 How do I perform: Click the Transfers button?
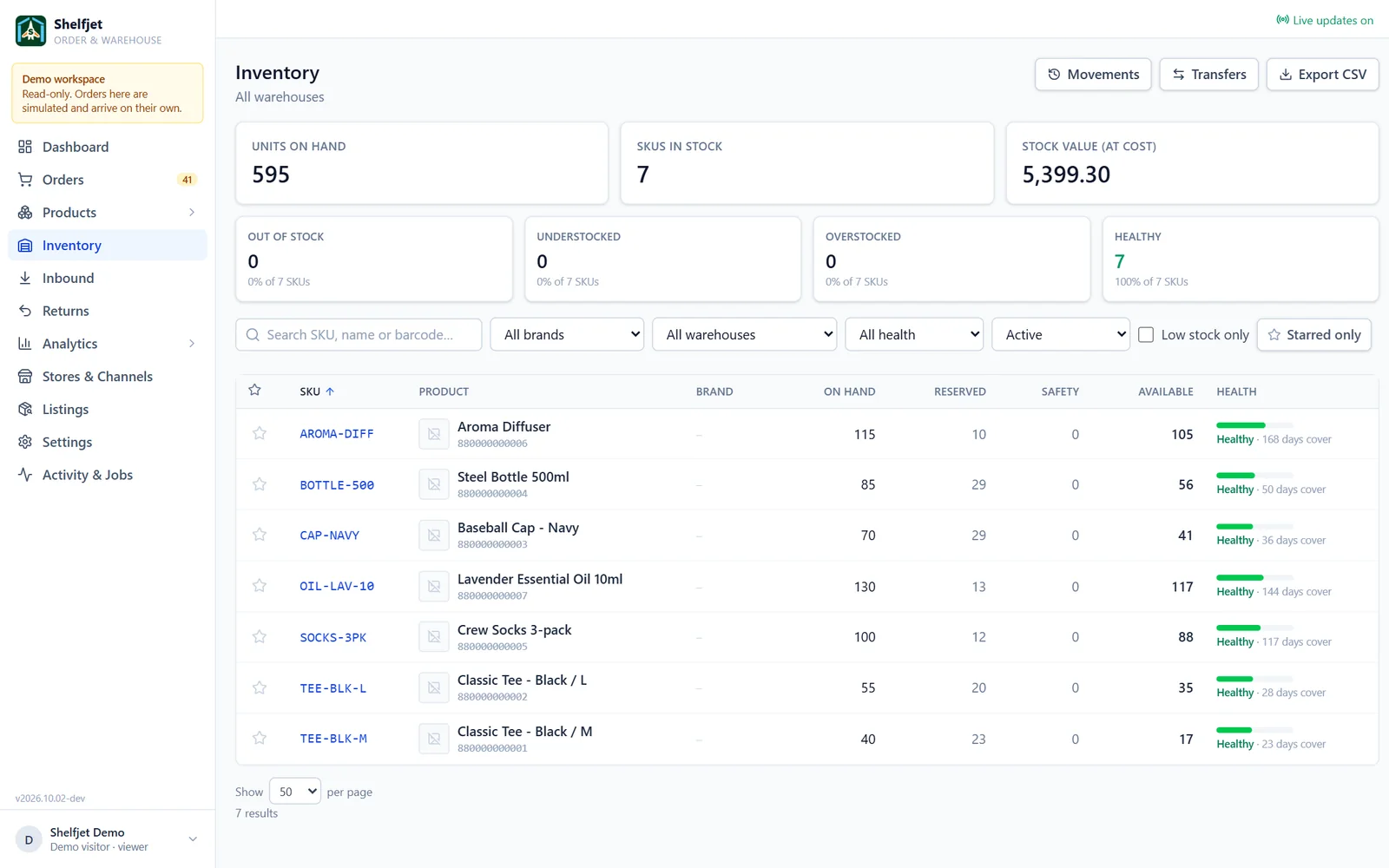pos(1208,75)
